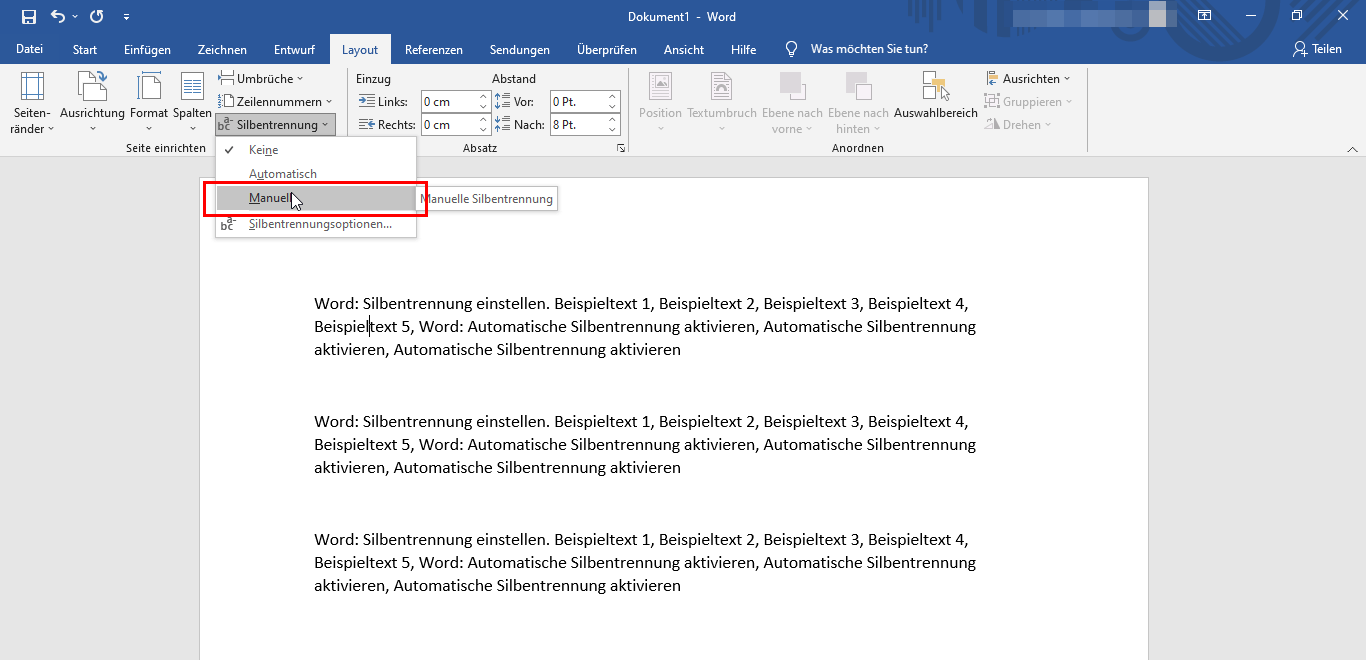Collapse the ribbon with the chevron

point(1351,148)
